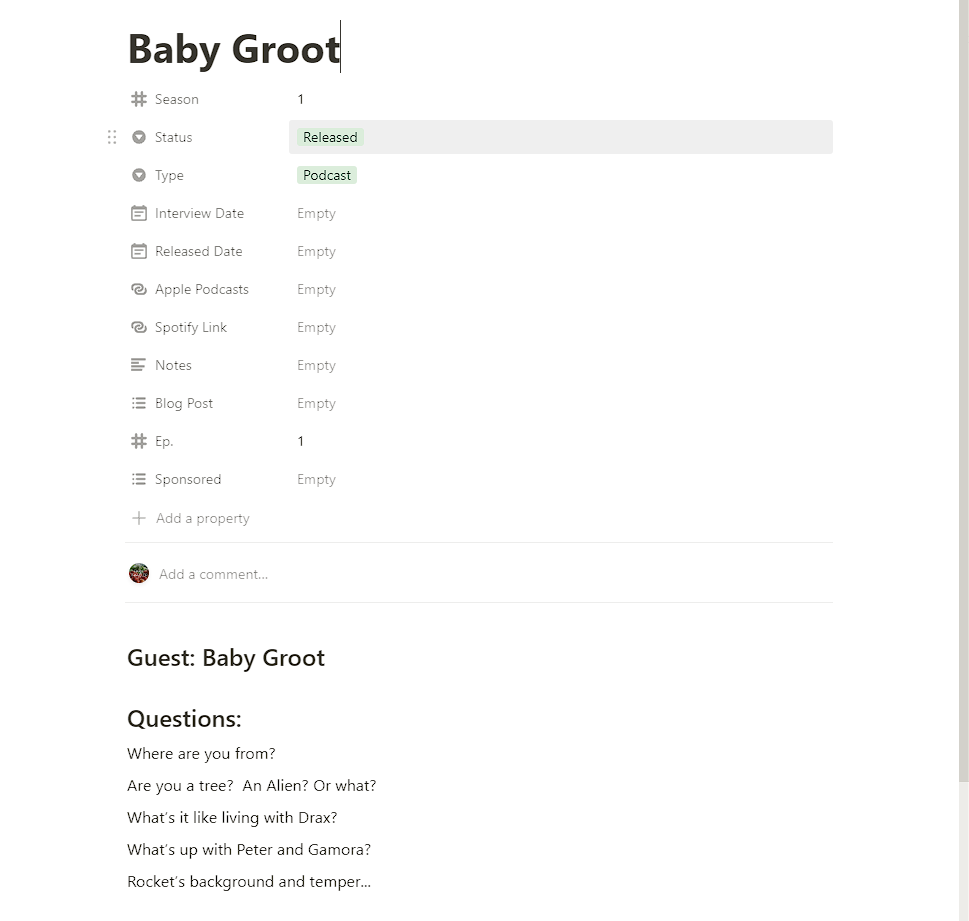Open the Released status tag dropdown

pos(330,137)
